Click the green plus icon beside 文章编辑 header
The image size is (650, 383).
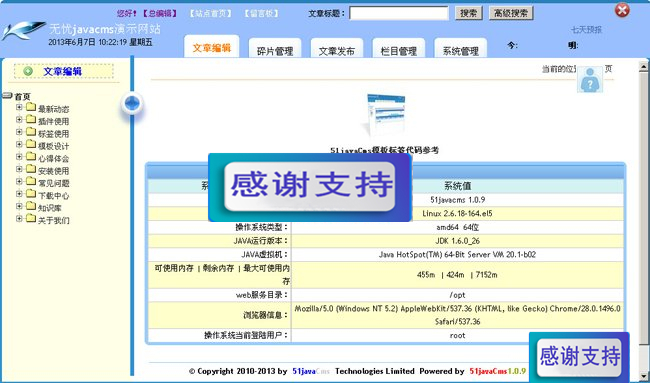(28, 71)
